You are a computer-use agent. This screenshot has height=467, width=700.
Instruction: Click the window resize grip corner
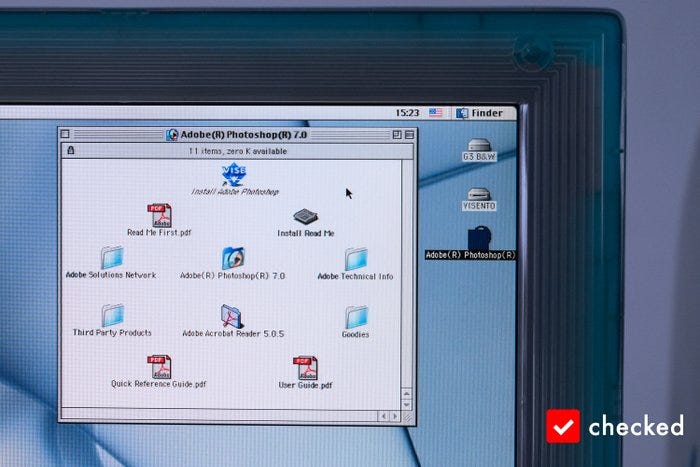click(x=408, y=417)
